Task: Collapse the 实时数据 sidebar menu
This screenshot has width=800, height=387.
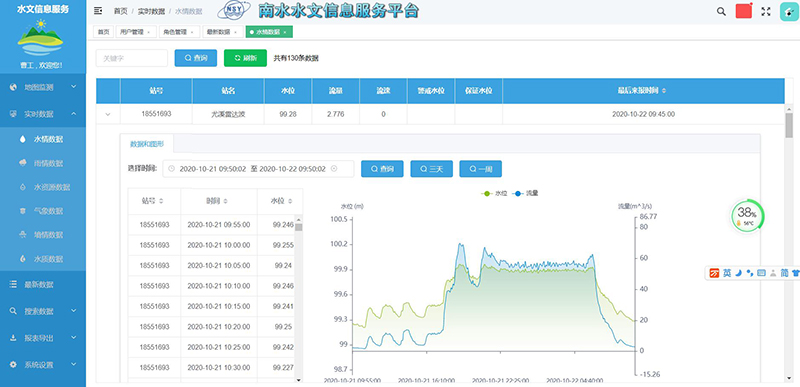Action: [x=43, y=114]
